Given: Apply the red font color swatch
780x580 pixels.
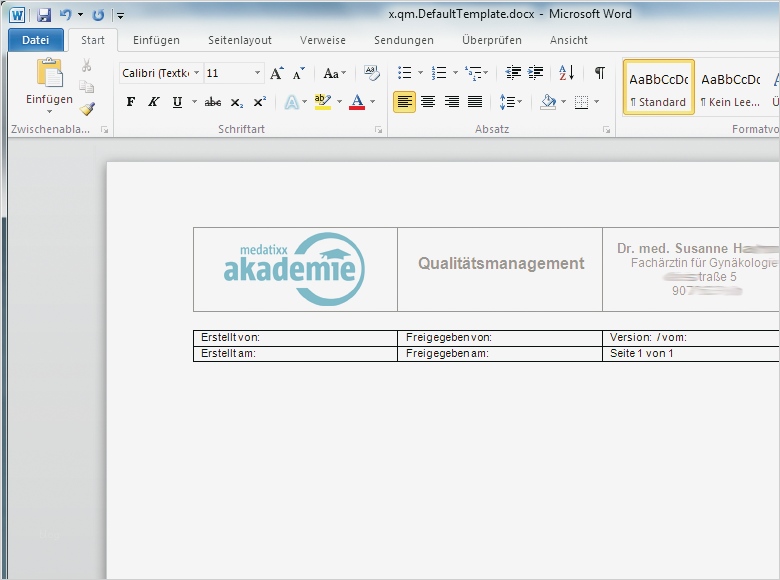Looking at the screenshot, I should 357,102.
